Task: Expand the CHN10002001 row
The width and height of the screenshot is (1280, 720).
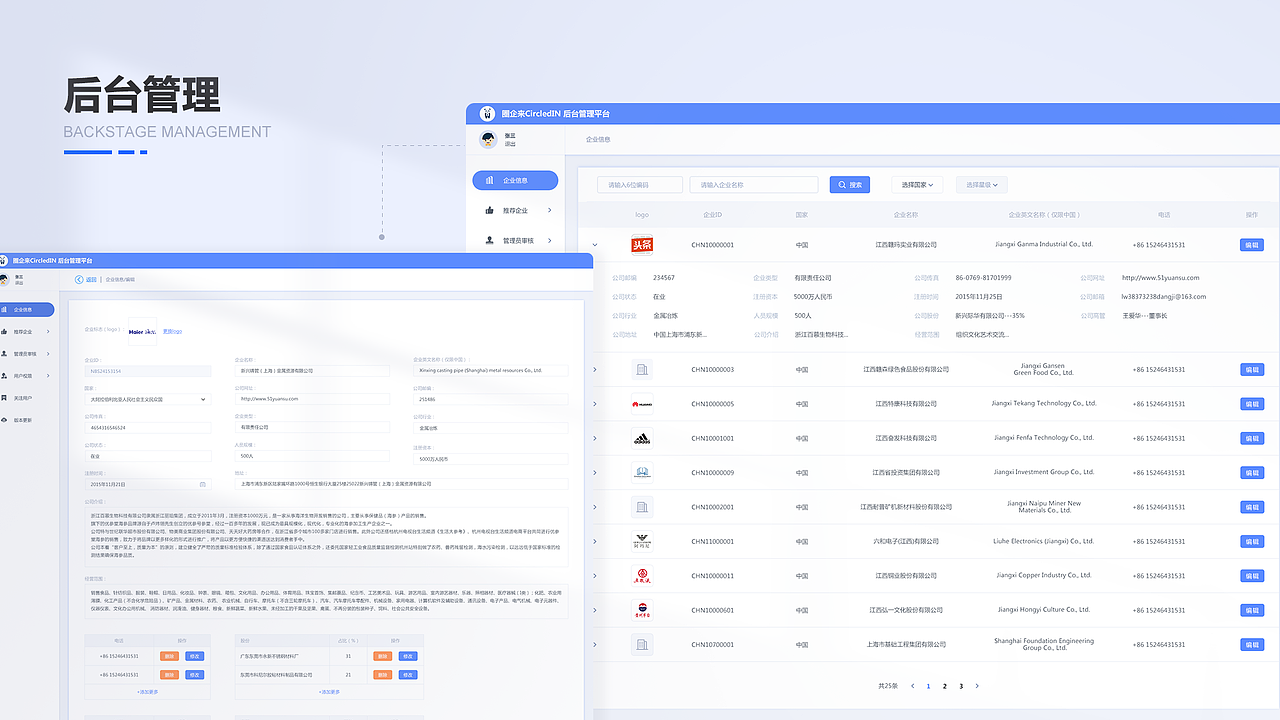Action: coord(594,507)
